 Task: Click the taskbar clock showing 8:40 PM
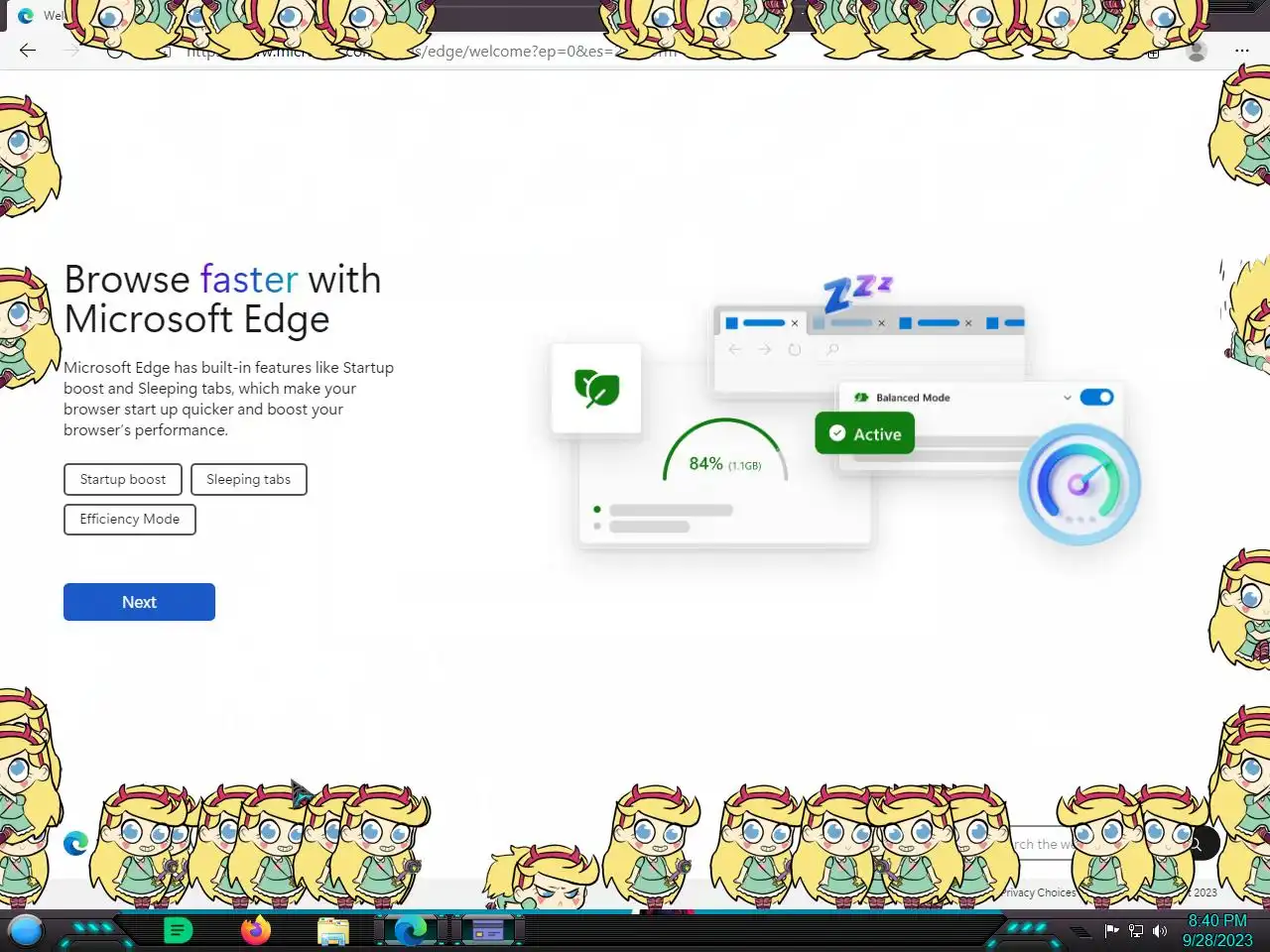tap(1217, 930)
